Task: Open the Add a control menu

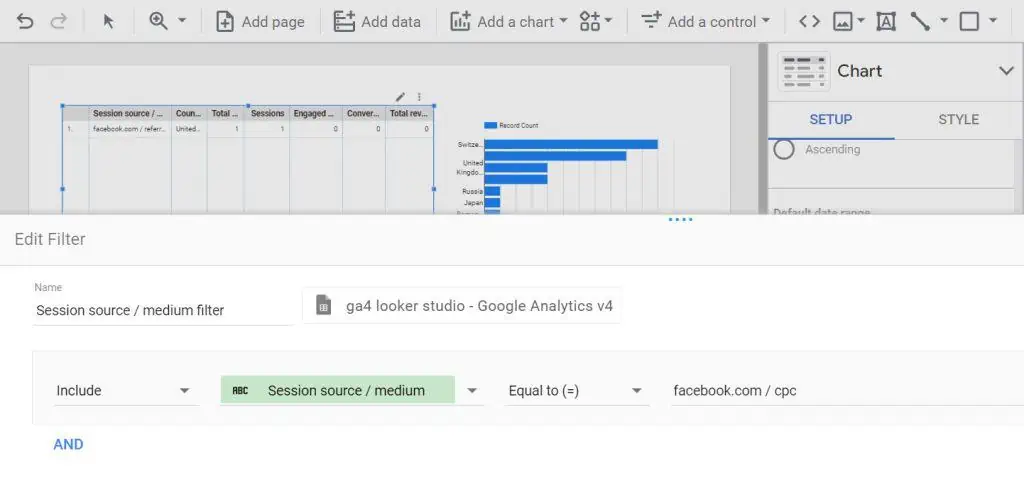Action: (705, 21)
